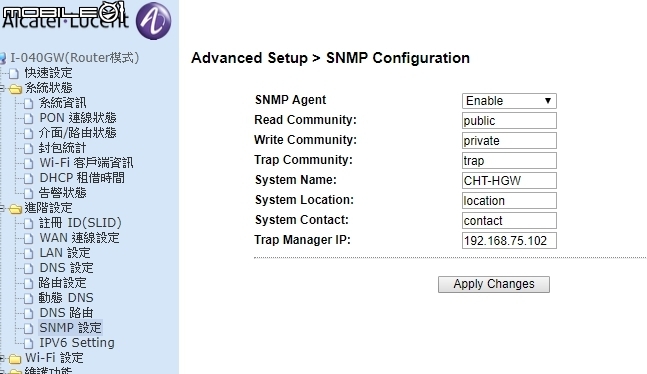The width and height of the screenshot is (647, 374).
Task: Open 介面/路由狀態 page
Action: [x=78, y=133]
